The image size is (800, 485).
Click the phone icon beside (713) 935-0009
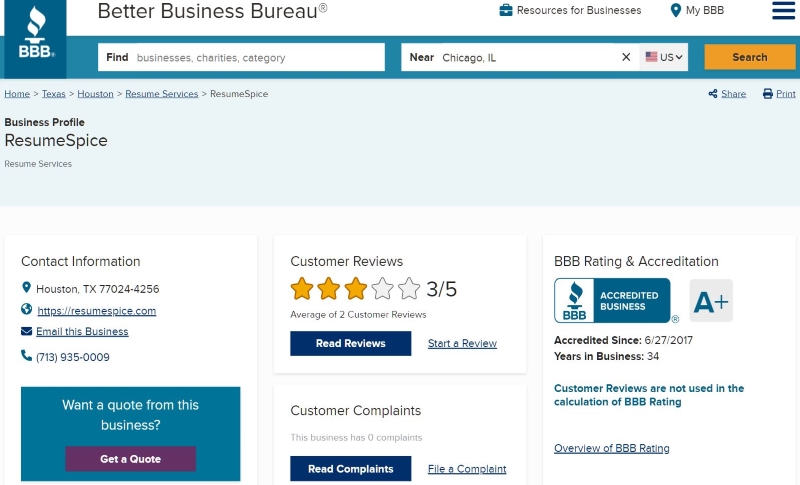27,355
